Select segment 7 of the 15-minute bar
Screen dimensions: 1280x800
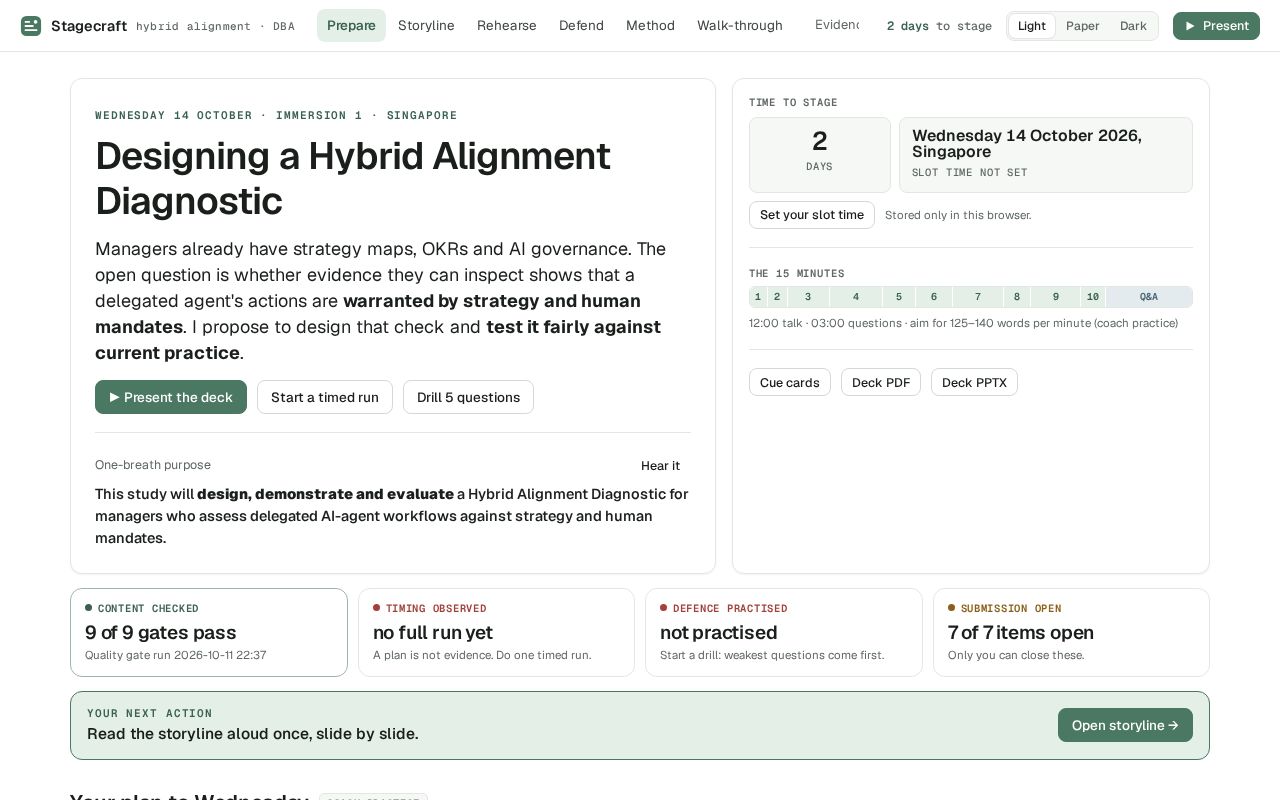coord(978,297)
